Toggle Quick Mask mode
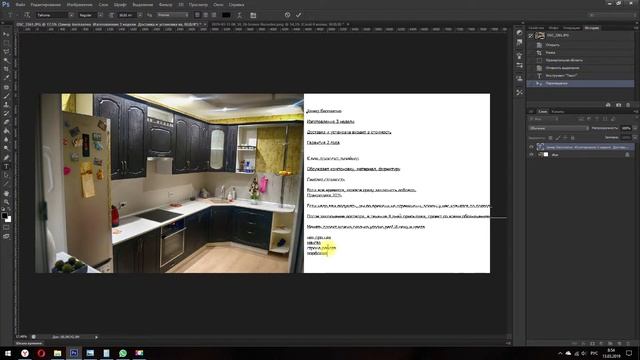The image size is (640, 360). tap(6, 228)
